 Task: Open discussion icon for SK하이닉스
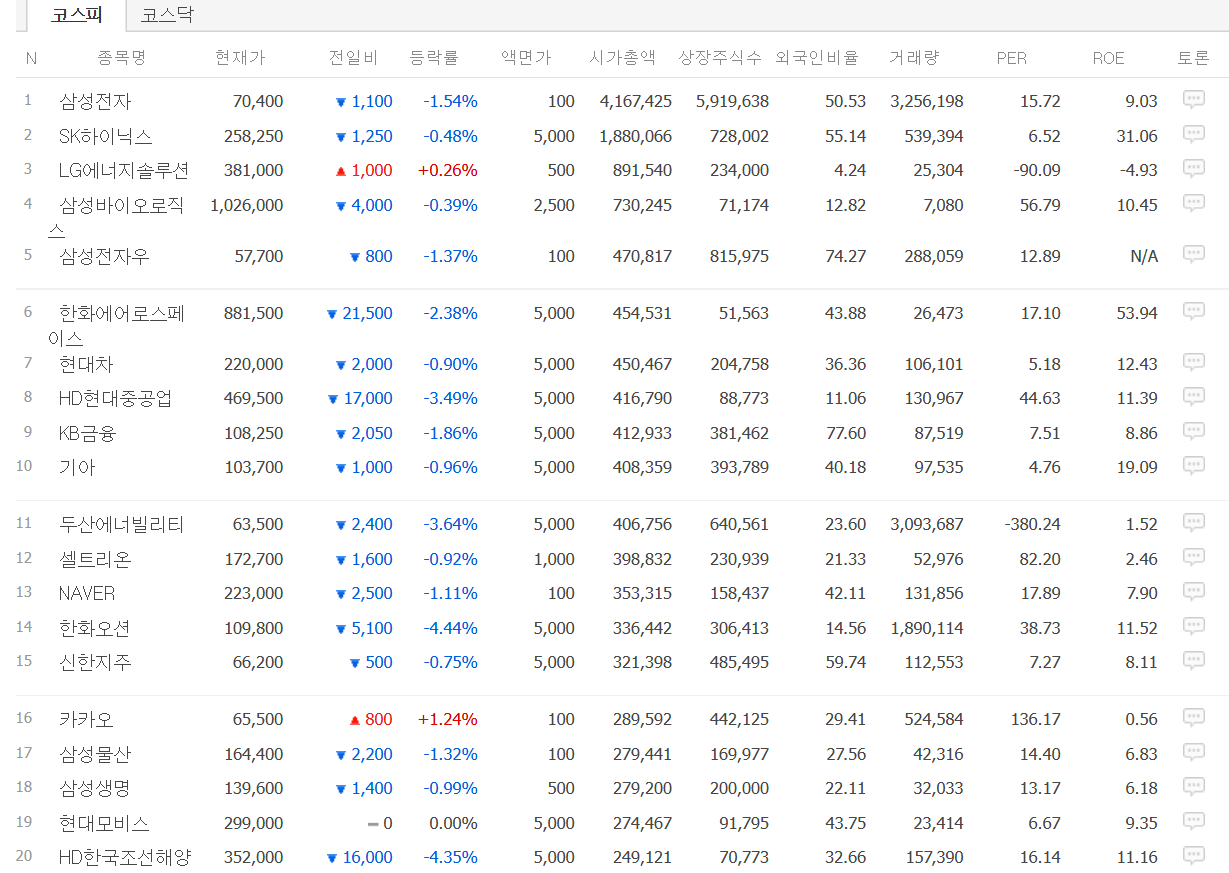1193,135
